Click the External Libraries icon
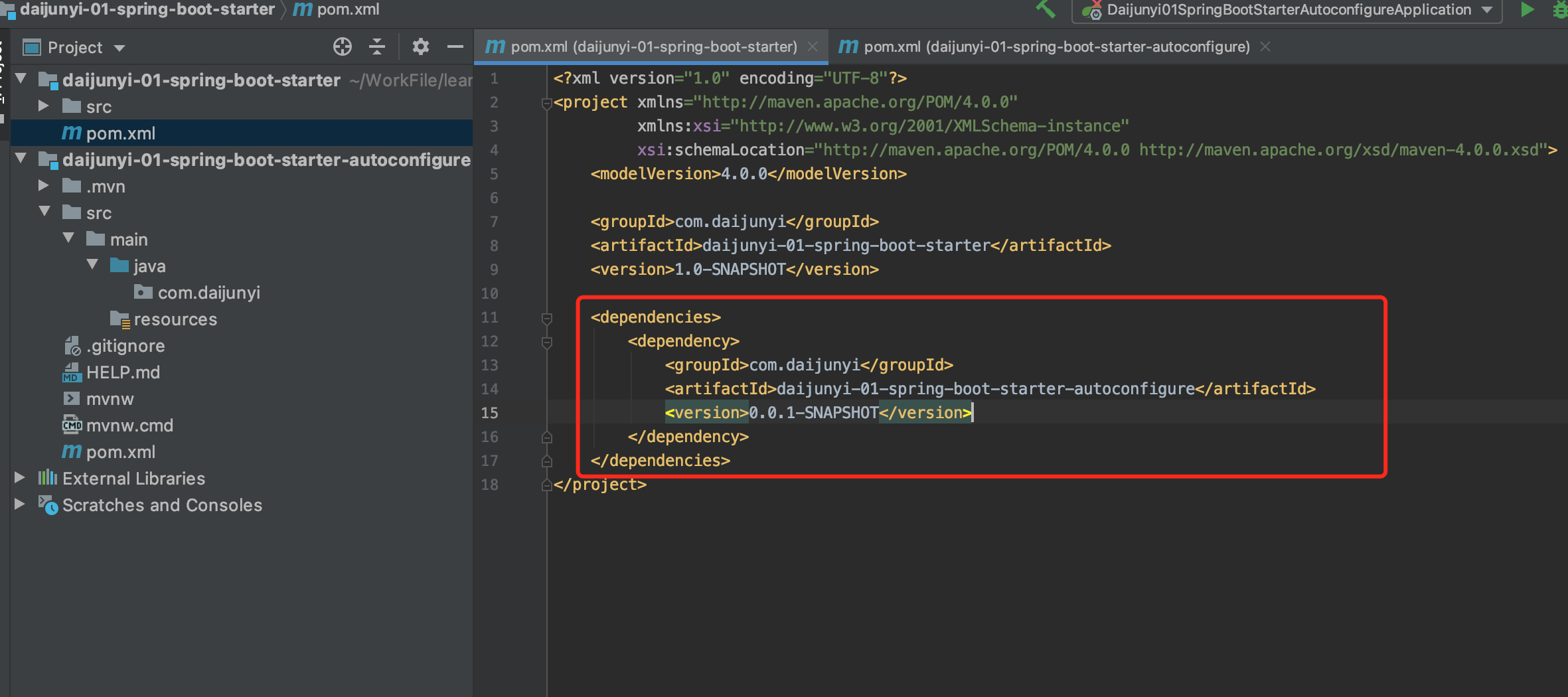 (x=47, y=477)
